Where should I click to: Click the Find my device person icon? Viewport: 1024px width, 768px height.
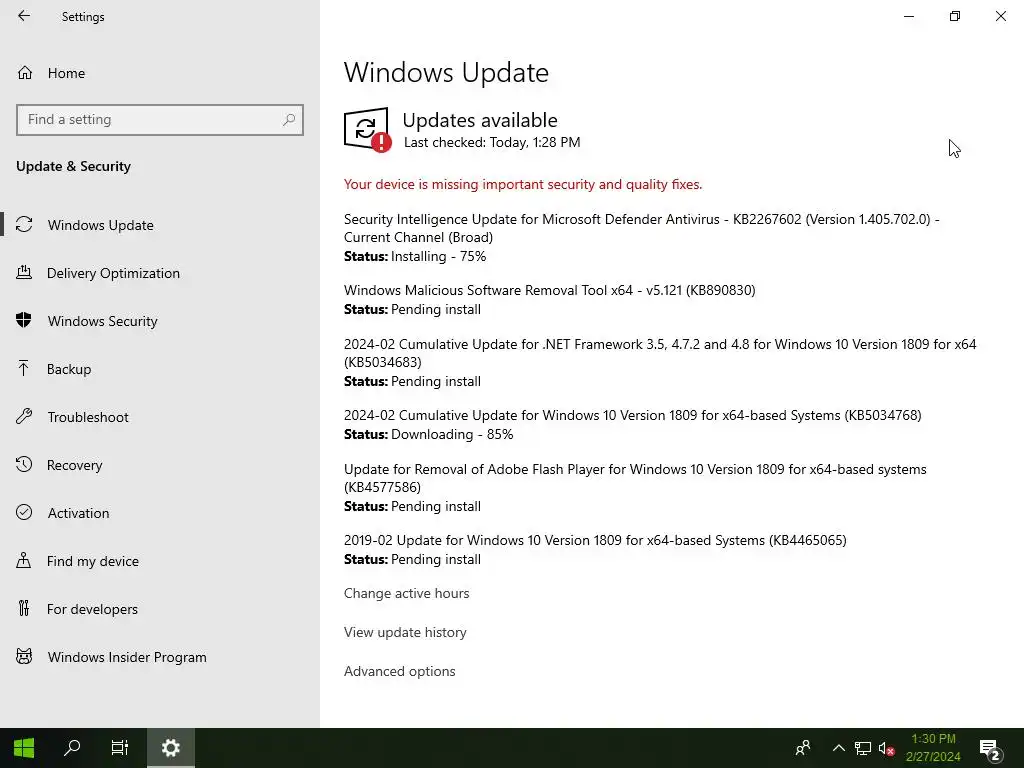click(24, 560)
